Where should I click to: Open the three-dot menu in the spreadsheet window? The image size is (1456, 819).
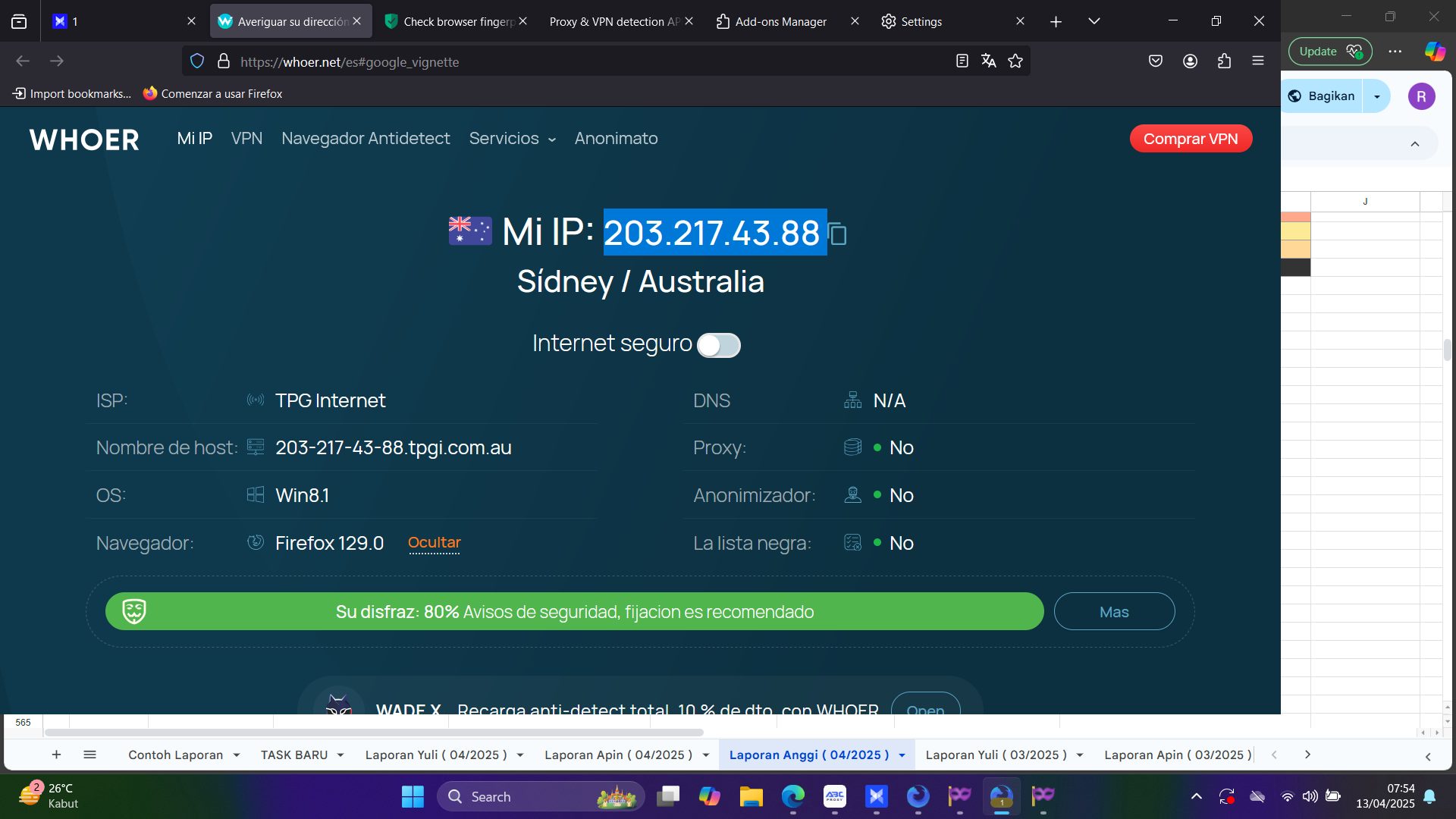tap(1395, 52)
